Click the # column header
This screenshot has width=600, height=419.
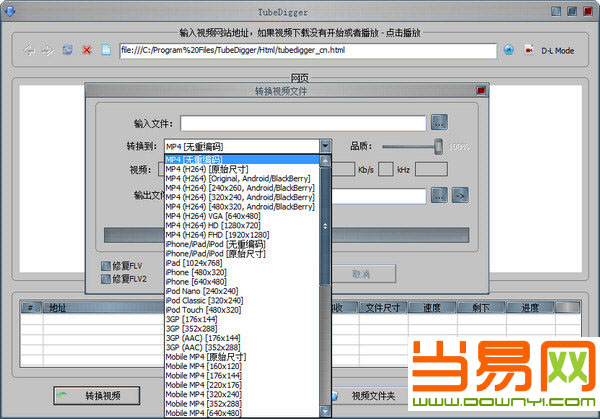coord(31,307)
